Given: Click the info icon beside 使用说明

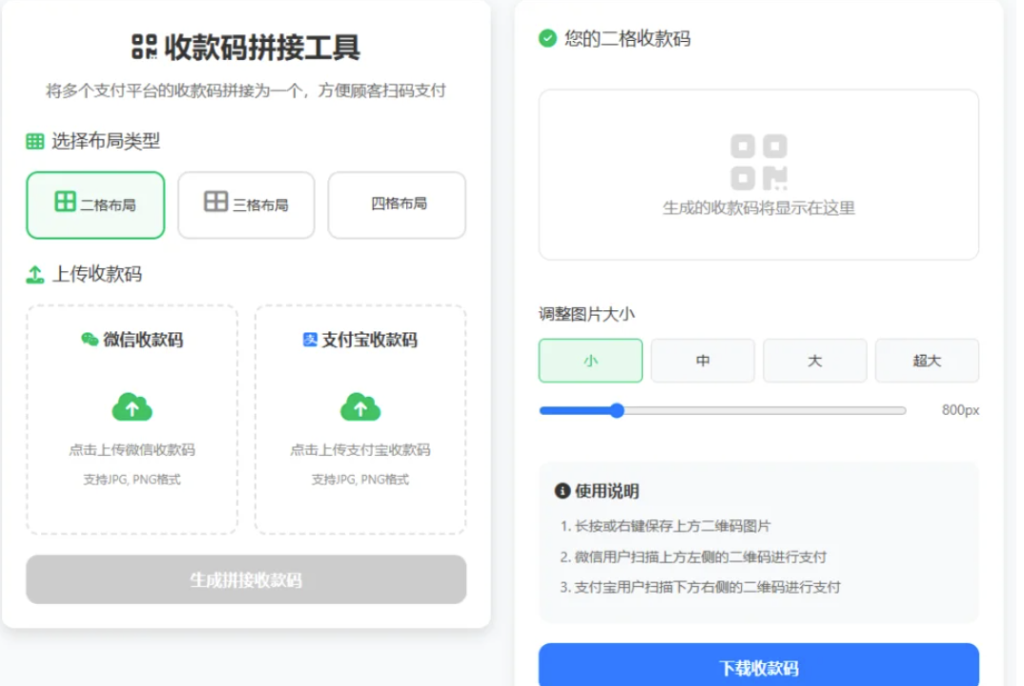Looking at the screenshot, I should coord(562,491).
